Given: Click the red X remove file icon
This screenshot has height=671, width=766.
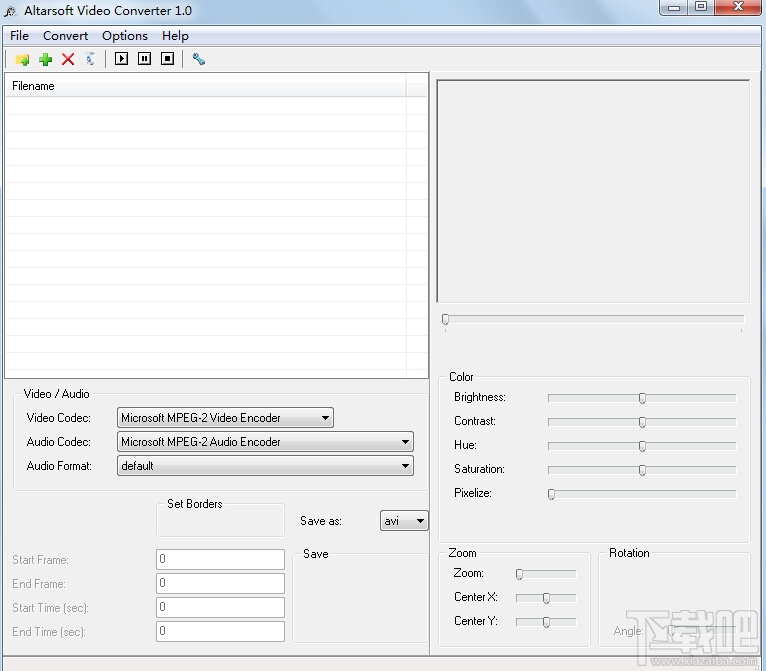Looking at the screenshot, I should click(x=68, y=60).
